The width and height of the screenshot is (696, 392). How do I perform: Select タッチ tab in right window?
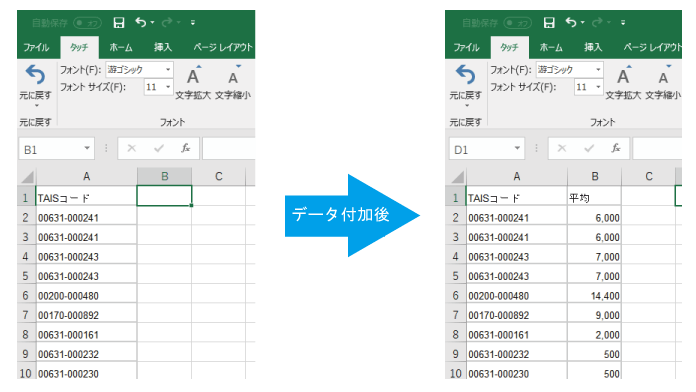click(510, 47)
